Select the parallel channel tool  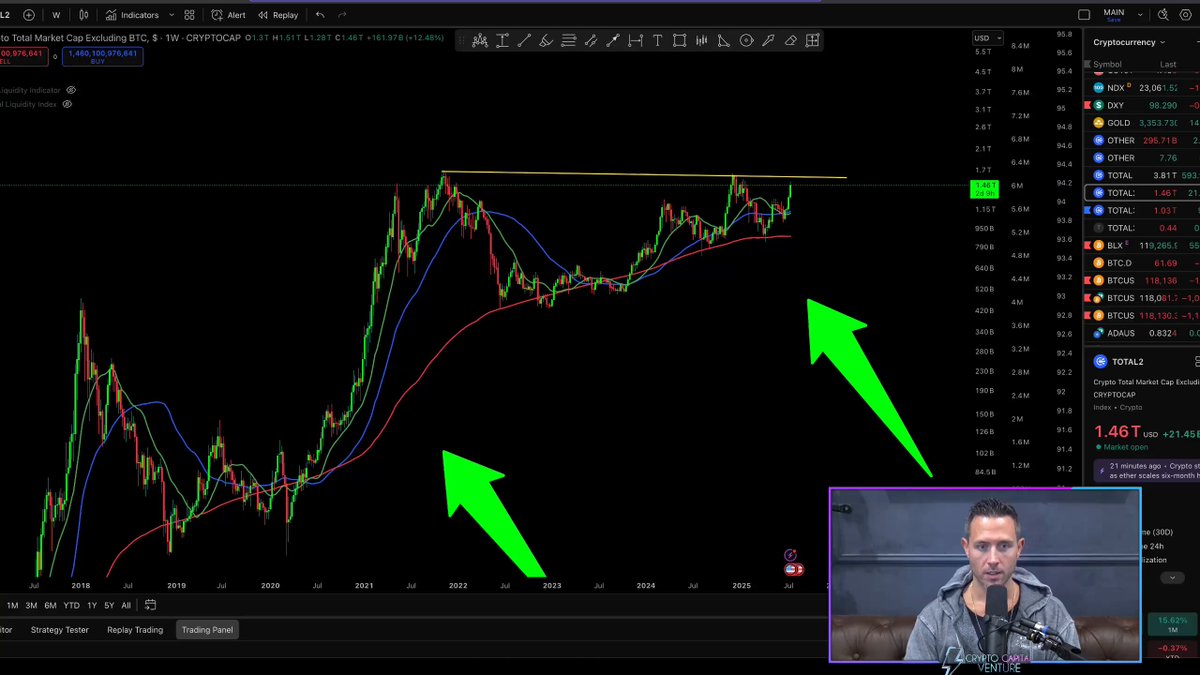click(x=590, y=41)
